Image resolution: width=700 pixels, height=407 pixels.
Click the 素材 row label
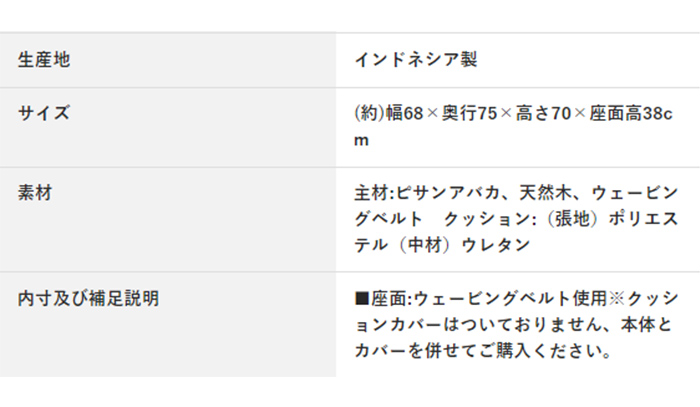(35, 193)
